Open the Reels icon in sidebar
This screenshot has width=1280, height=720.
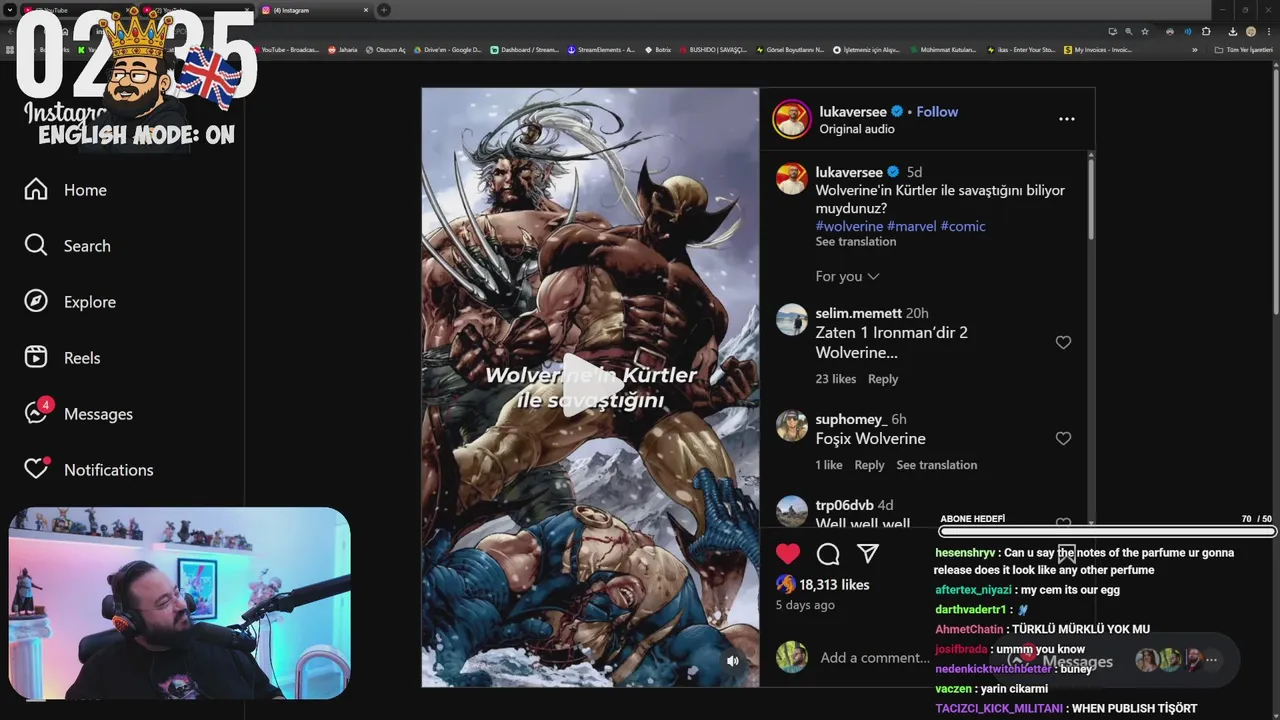[x=36, y=357]
